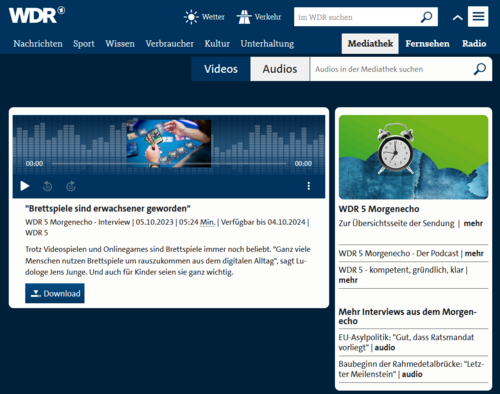Switch to Radio tab

[474, 44]
